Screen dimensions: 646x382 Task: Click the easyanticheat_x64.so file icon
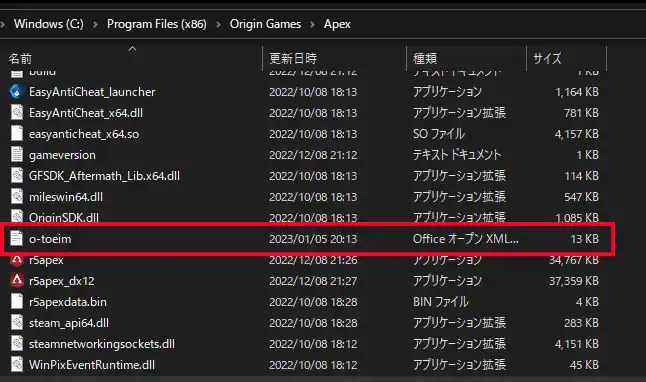[16, 134]
